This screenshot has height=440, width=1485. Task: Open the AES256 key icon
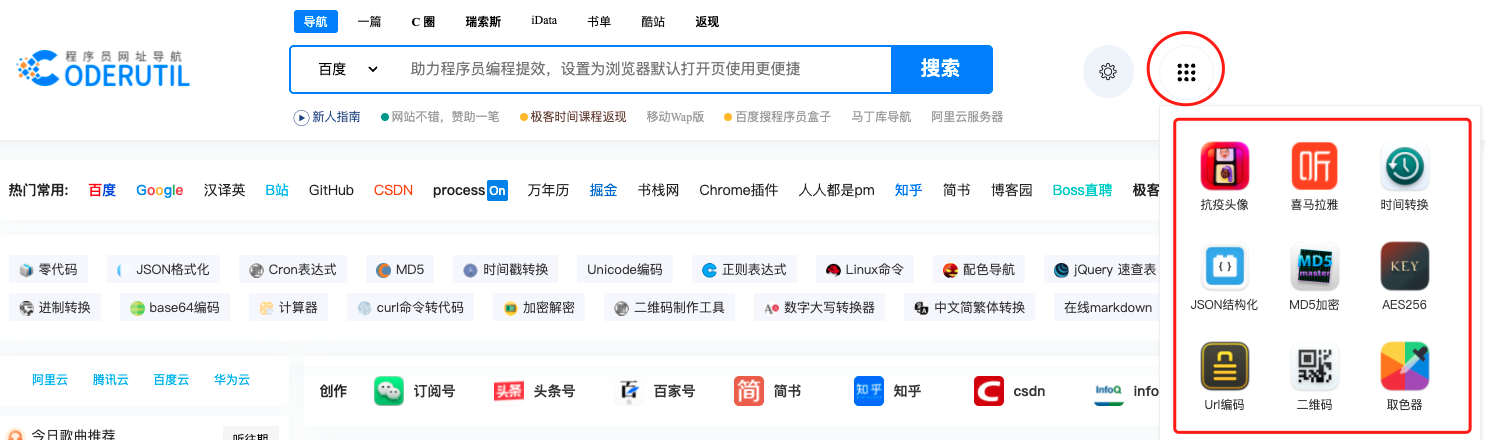pos(1405,266)
